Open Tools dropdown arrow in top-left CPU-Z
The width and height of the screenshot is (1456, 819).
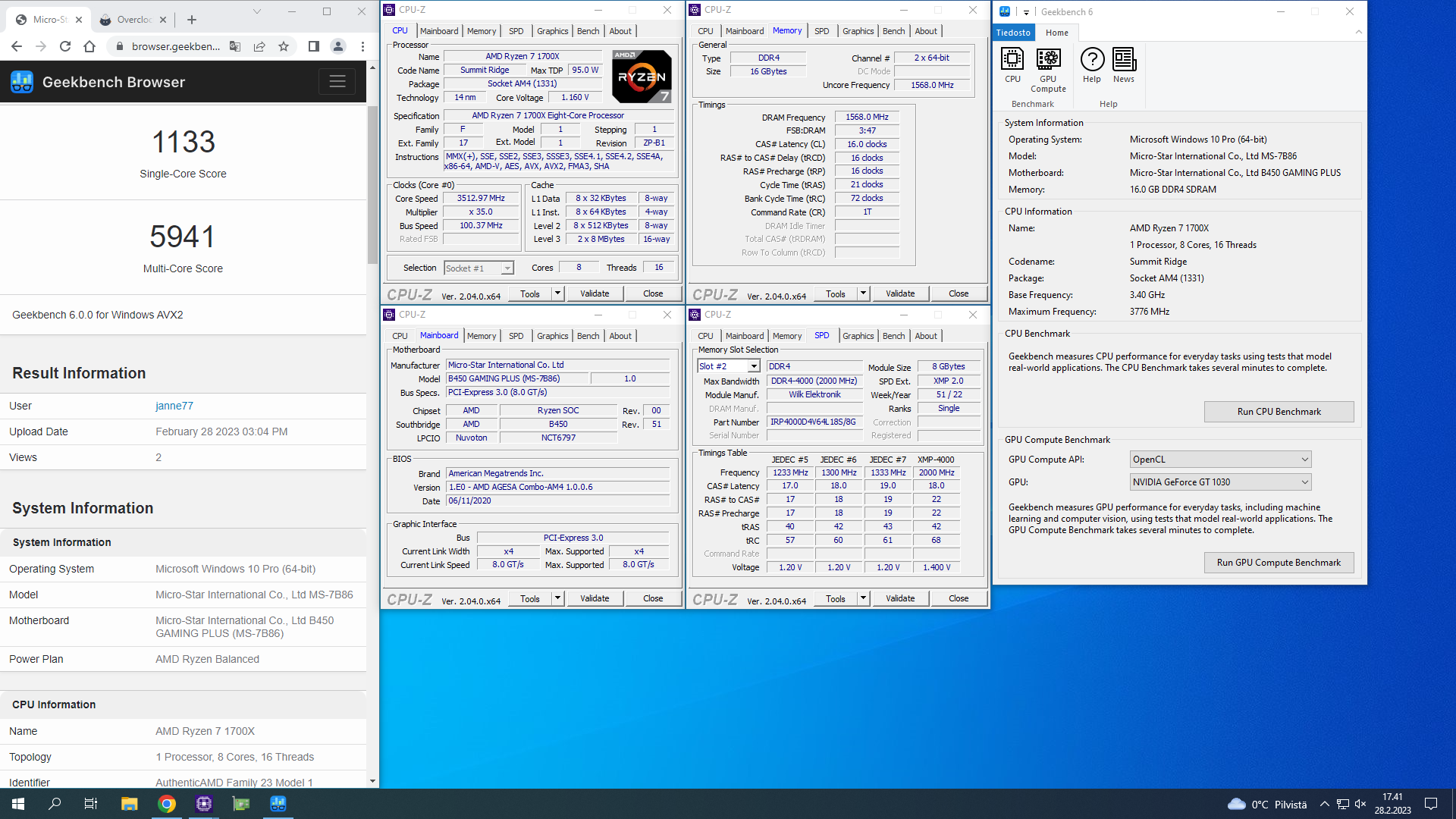click(557, 293)
